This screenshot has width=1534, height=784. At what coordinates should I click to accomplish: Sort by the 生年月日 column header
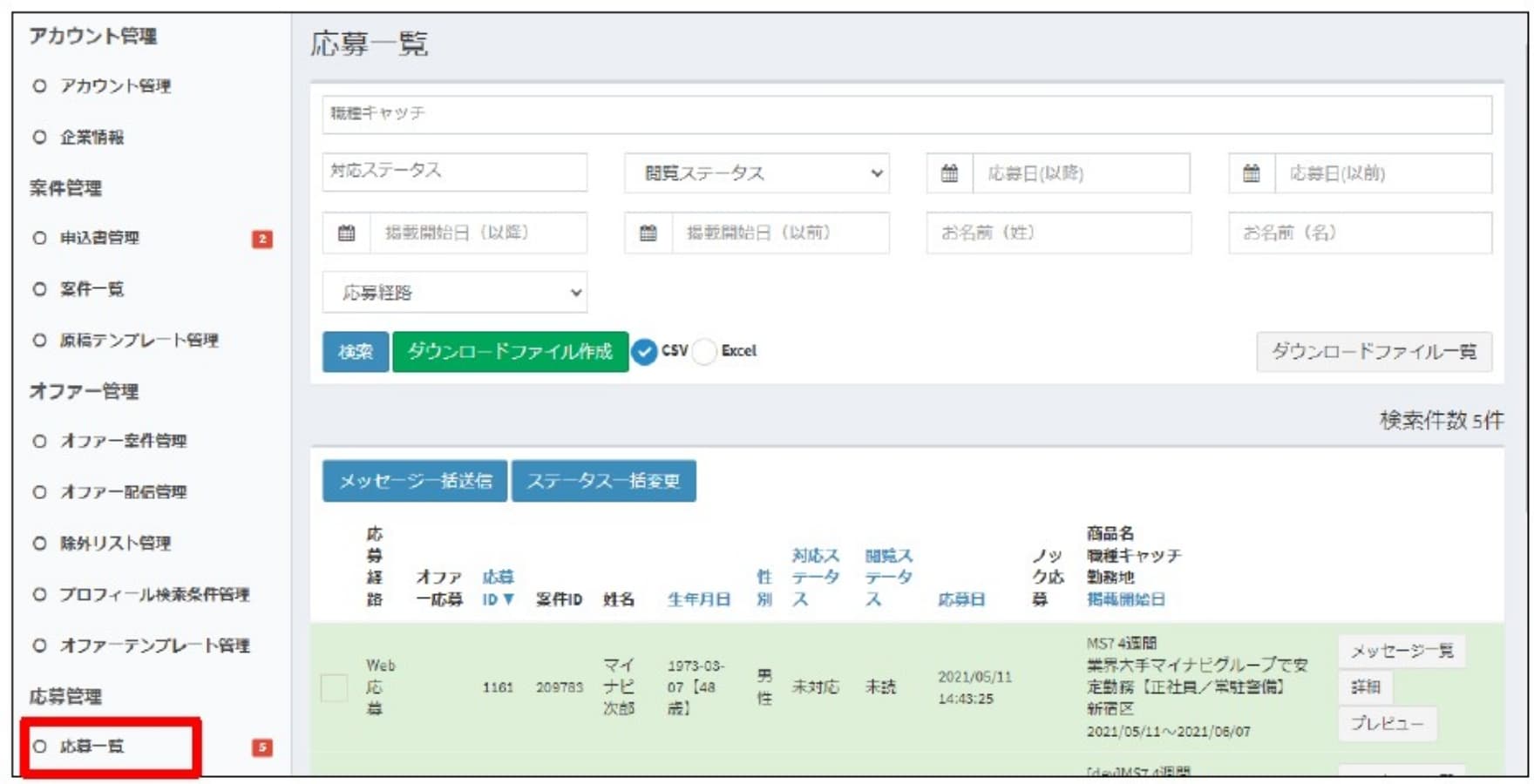coord(698,599)
